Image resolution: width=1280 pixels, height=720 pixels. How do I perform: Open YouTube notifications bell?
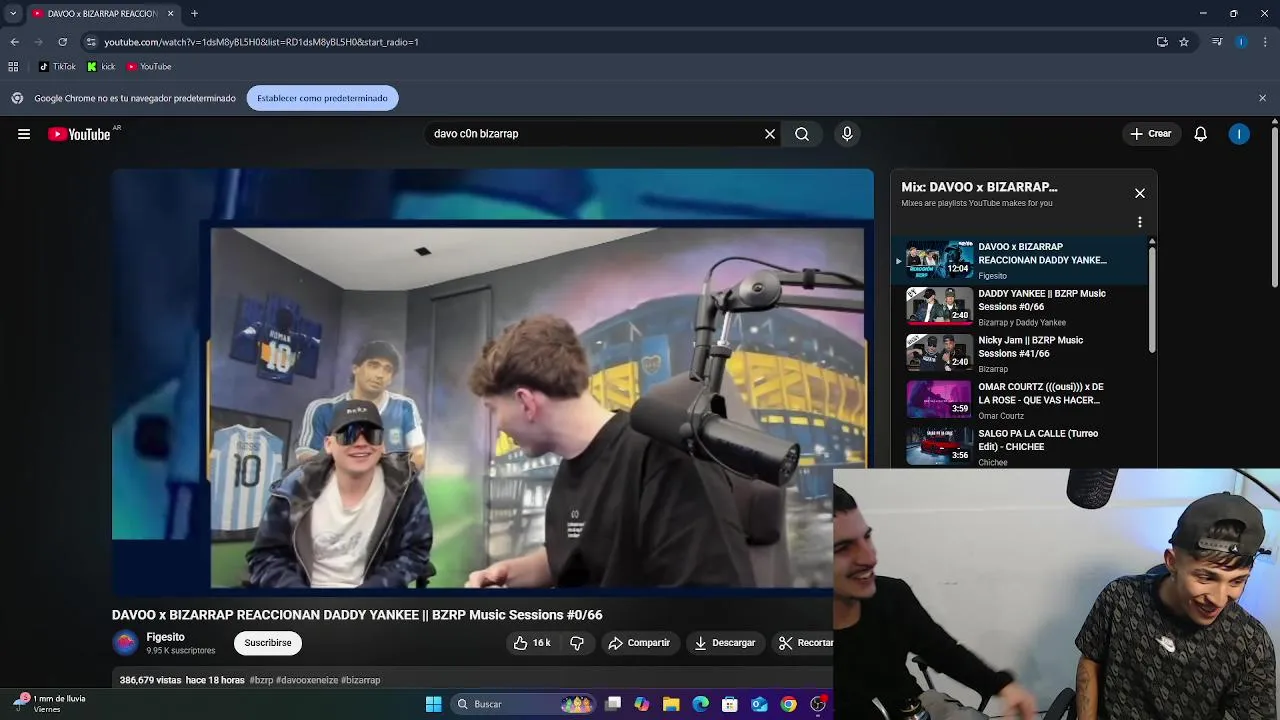(1200, 134)
